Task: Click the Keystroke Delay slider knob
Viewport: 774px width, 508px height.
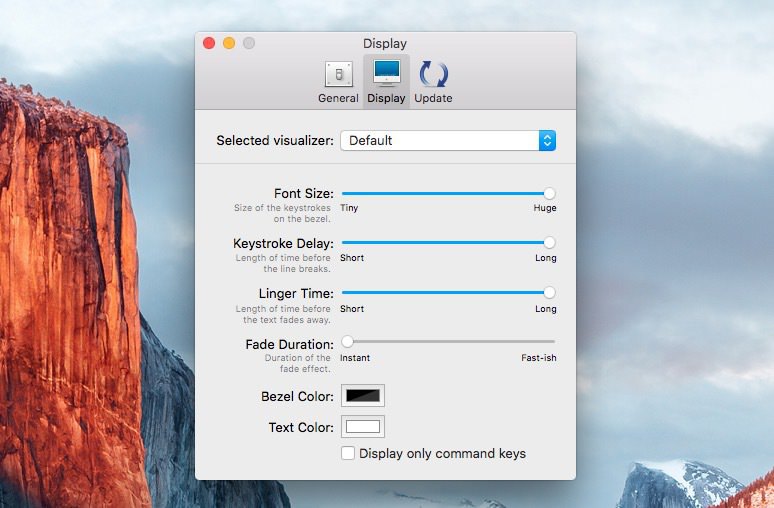Action: 549,242
